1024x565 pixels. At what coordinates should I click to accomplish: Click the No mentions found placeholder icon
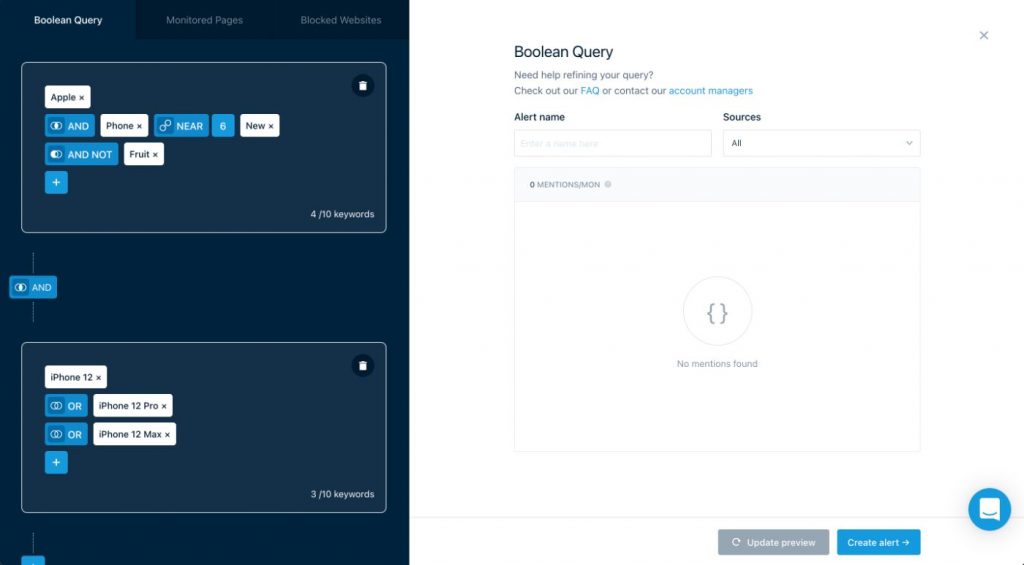click(x=717, y=312)
